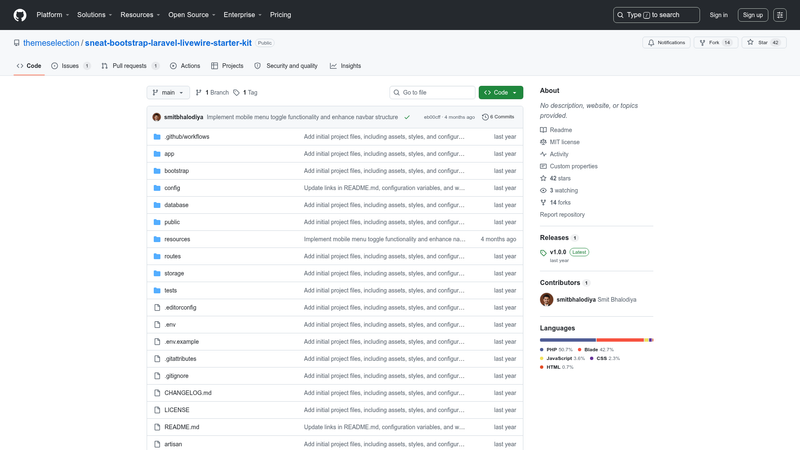The height and width of the screenshot is (450, 800).
Task: Open Custom properties in About
Action: click(x=569, y=166)
